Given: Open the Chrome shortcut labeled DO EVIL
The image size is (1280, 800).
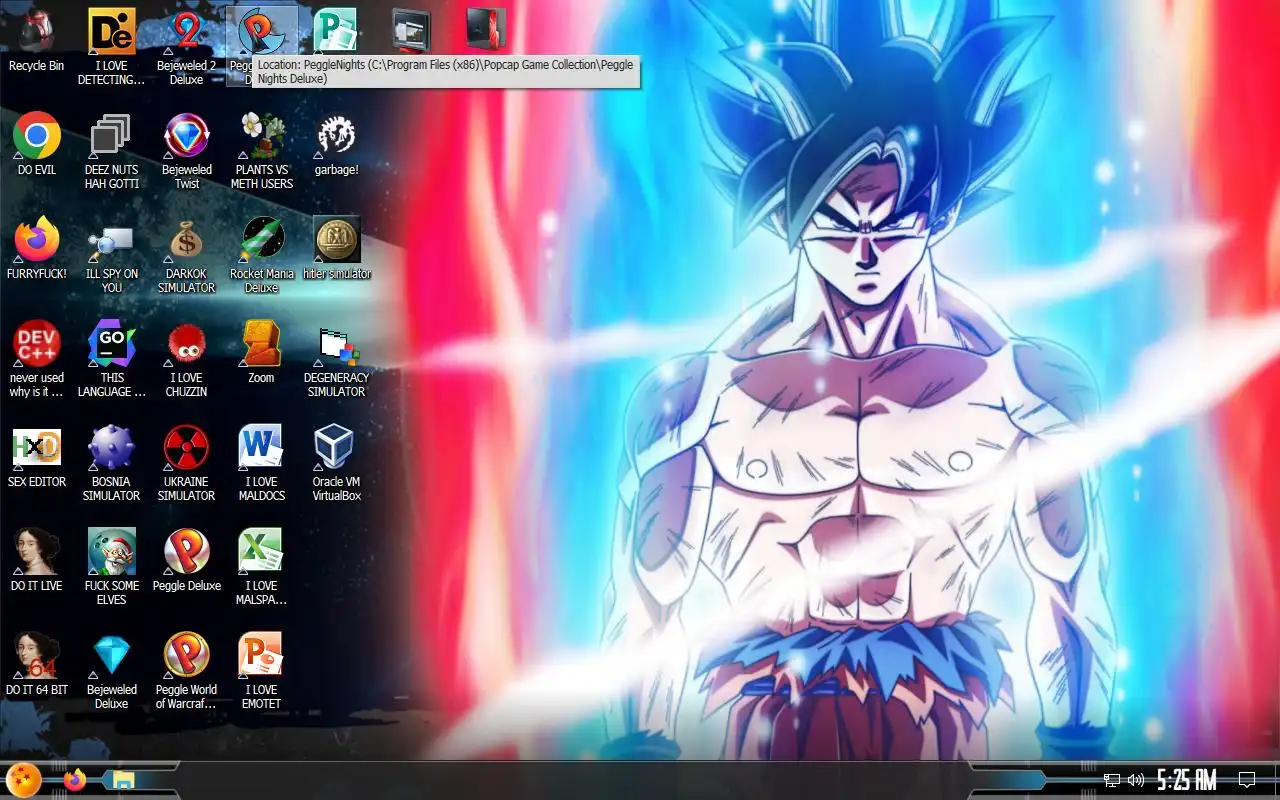Looking at the screenshot, I should [x=37, y=135].
